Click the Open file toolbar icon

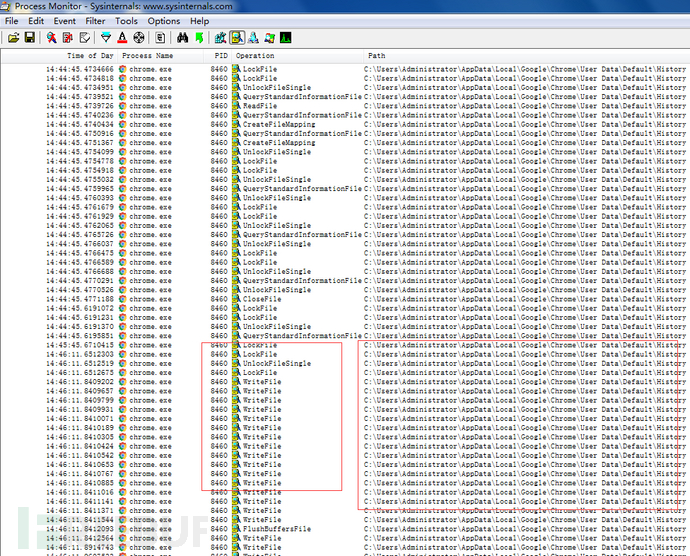click(13, 37)
